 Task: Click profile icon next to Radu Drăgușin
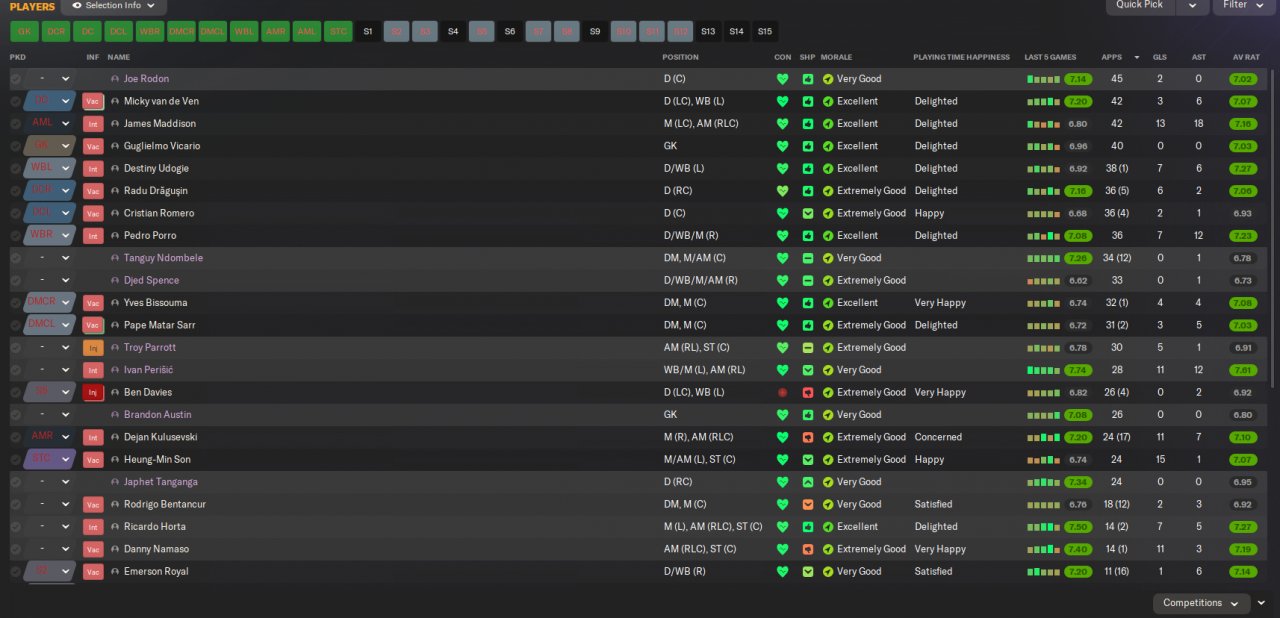(115, 191)
